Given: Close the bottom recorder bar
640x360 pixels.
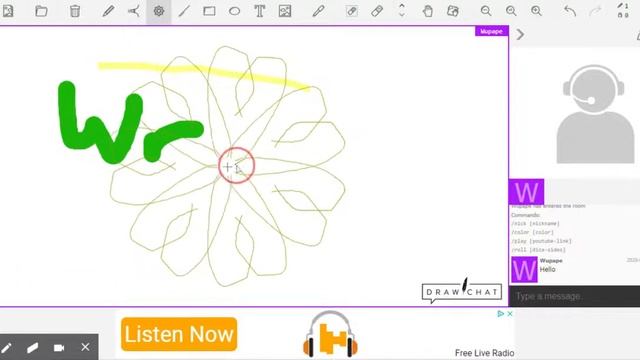Looking at the screenshot, I should [85, 347].
